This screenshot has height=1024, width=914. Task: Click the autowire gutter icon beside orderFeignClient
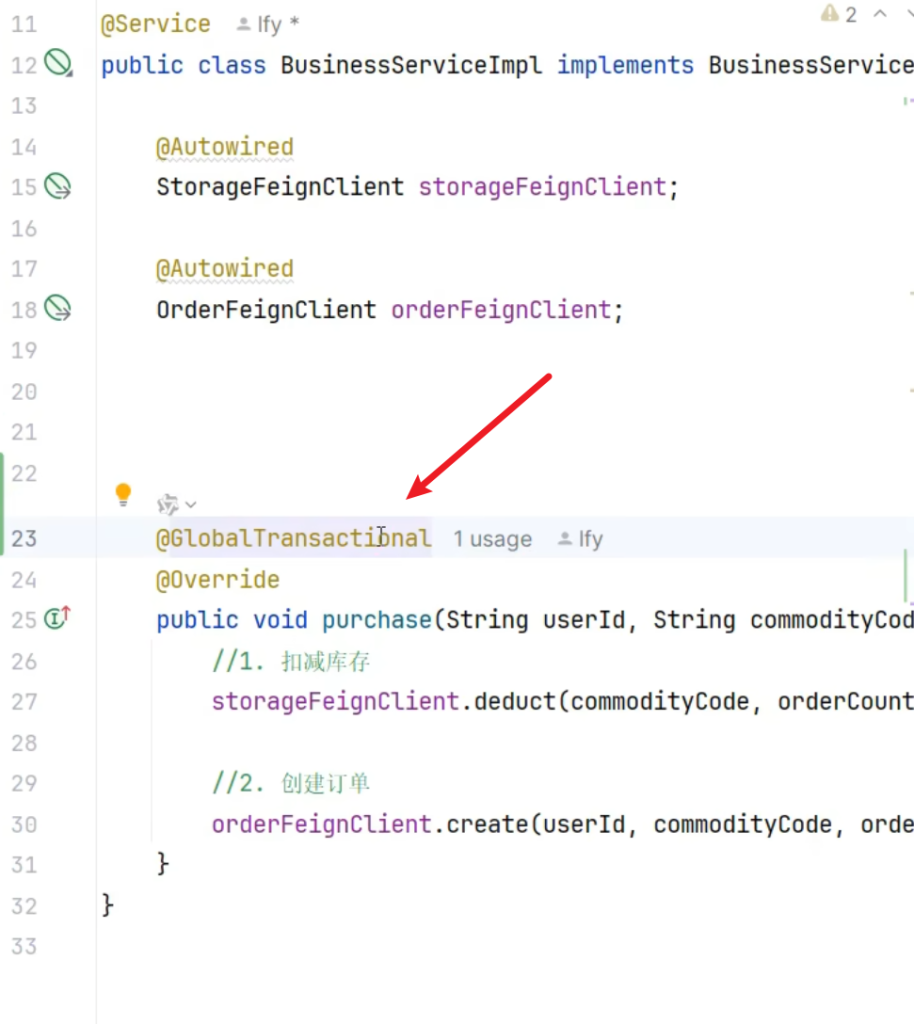59,309
